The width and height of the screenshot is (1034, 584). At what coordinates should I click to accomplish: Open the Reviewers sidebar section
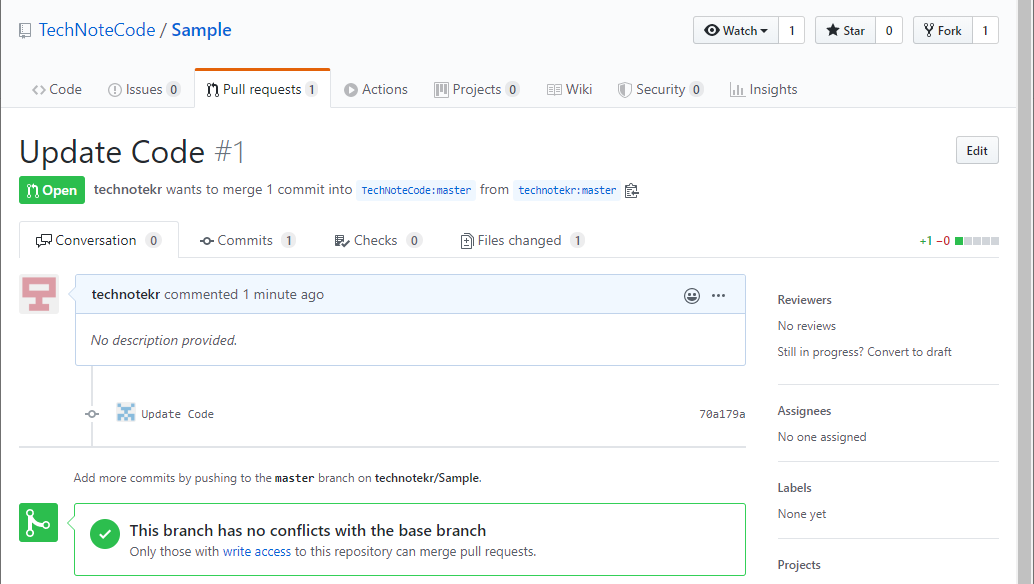(x=805, y=300)
